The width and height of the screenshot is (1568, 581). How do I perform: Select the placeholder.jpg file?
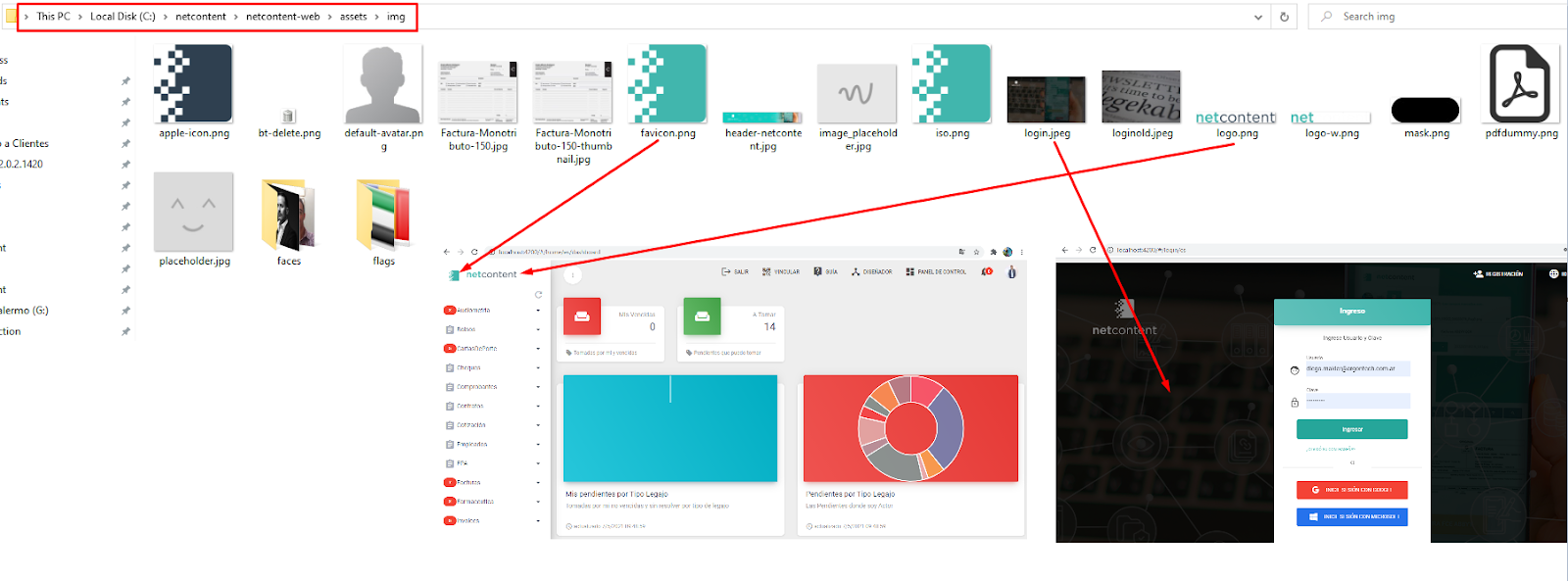[194, 219]
